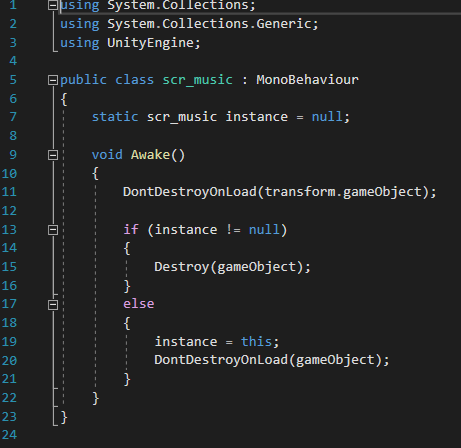Click the 'null' value on line 7

tap(327, 117)
